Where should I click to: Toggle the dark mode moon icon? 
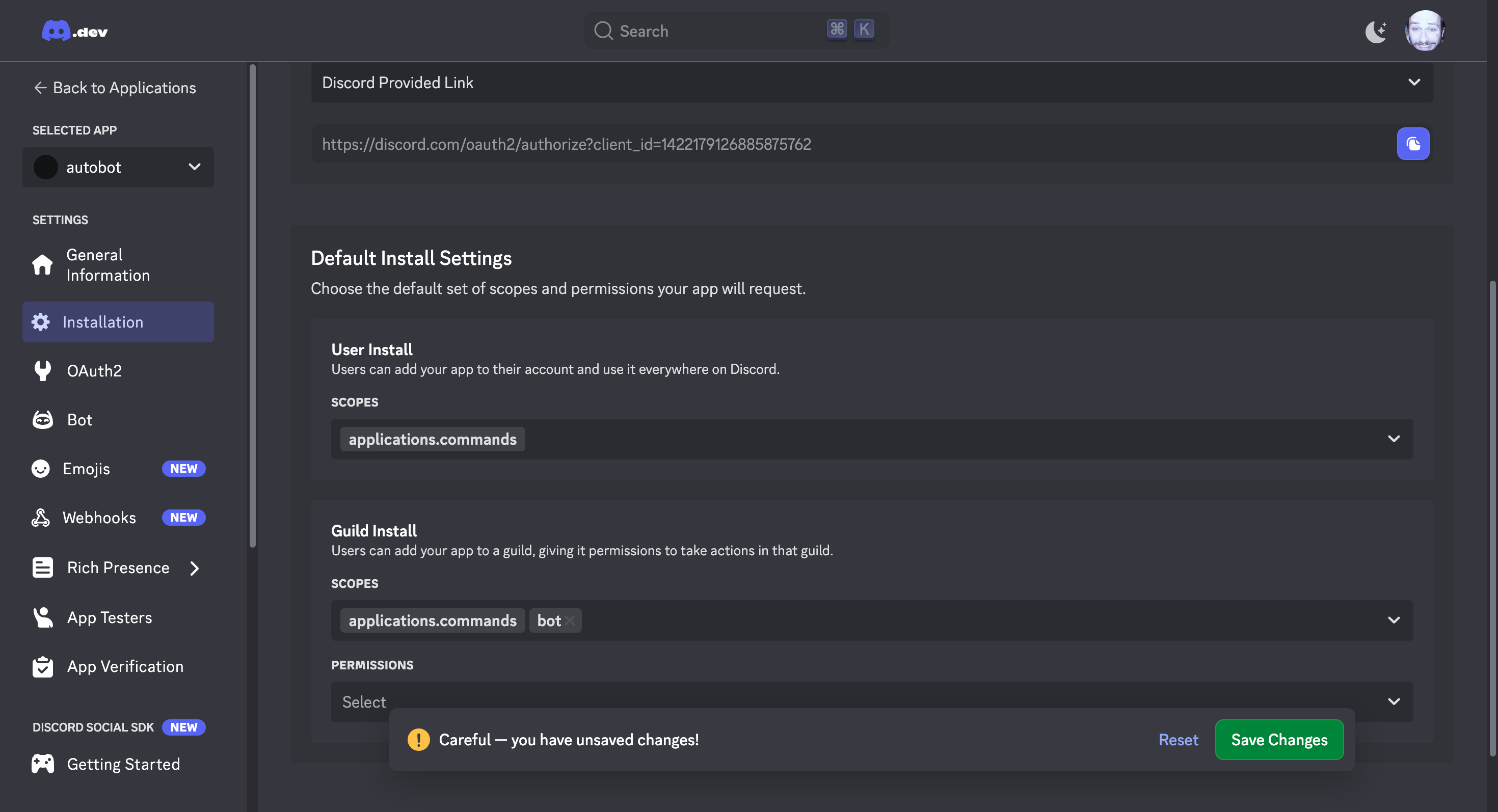(x=1376, y=32)
